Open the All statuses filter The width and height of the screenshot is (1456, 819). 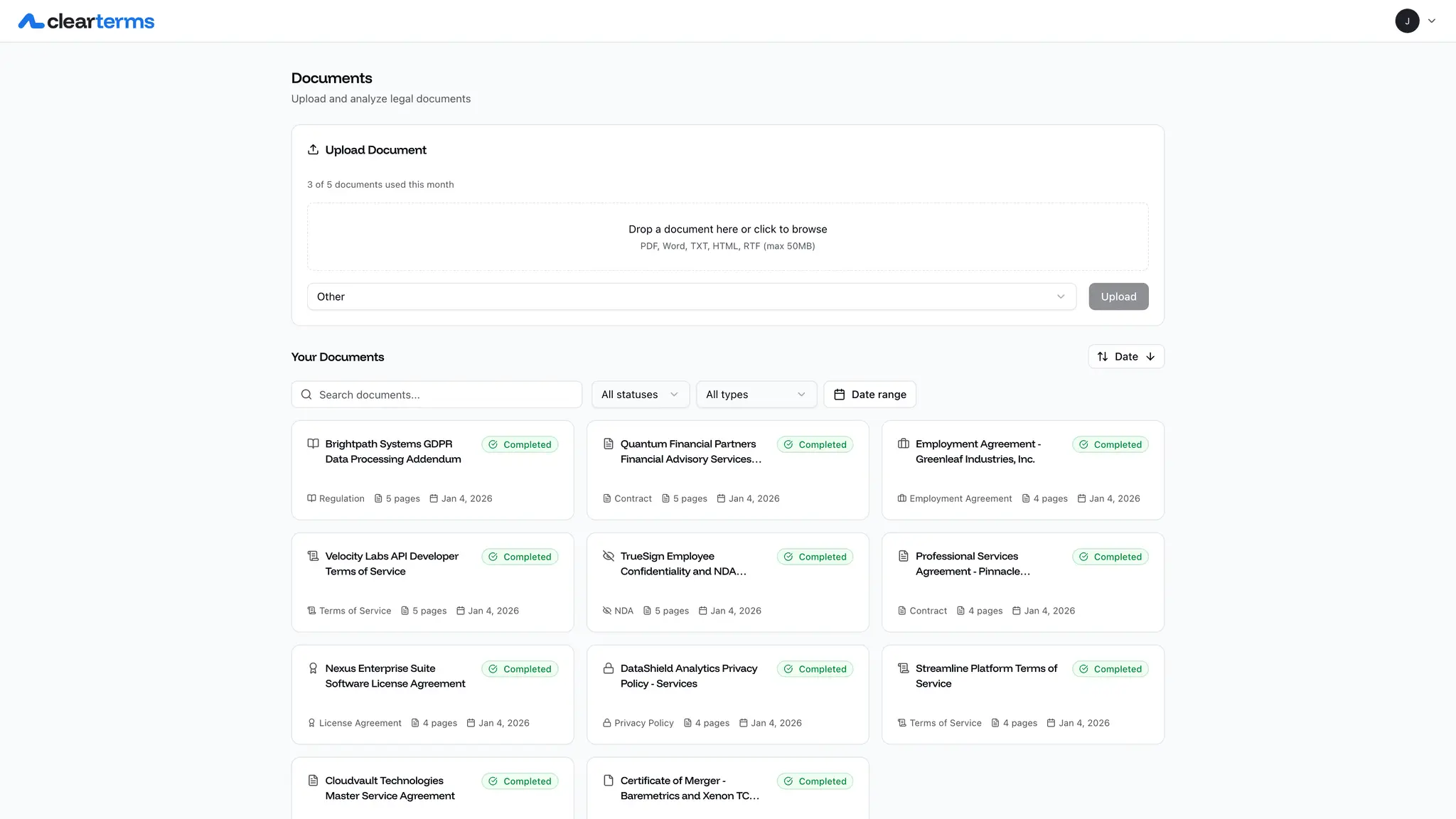[640, 395]
